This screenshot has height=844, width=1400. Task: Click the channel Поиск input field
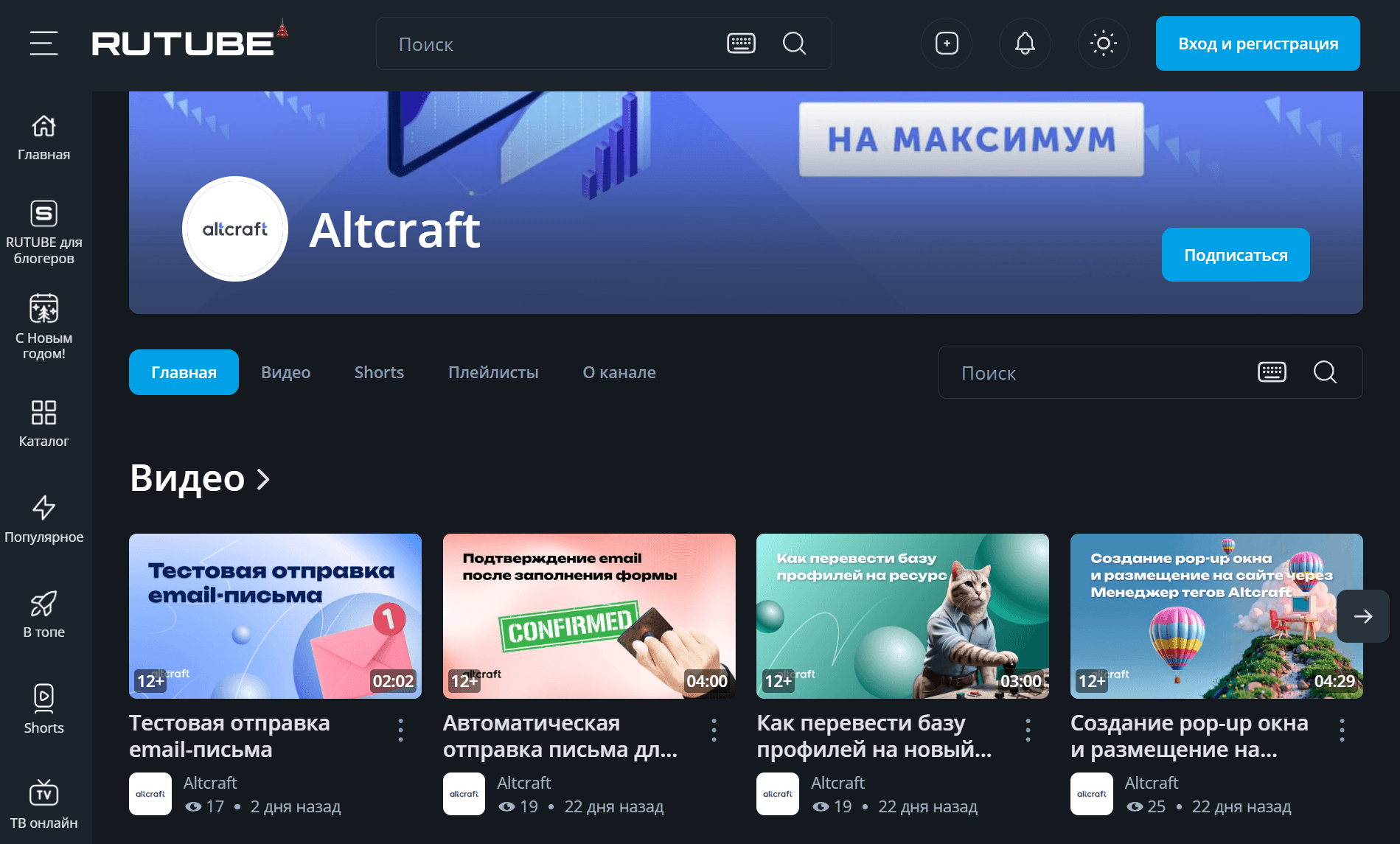pyautogui.click(x=1098, y=372)
